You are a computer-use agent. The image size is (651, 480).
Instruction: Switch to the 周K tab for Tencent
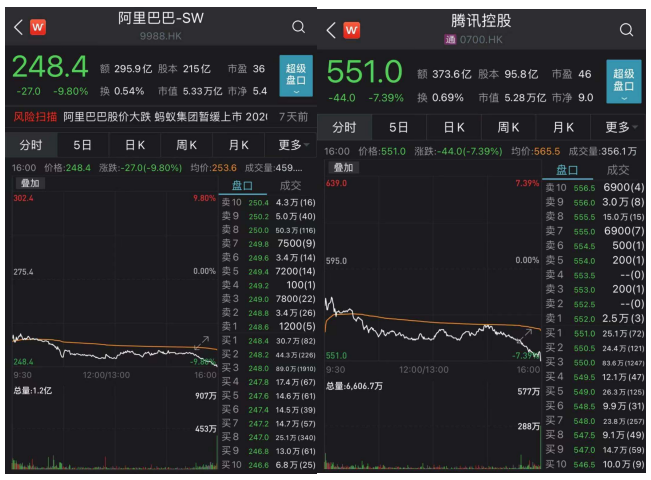pyautogui.click(x=509, y=127)
